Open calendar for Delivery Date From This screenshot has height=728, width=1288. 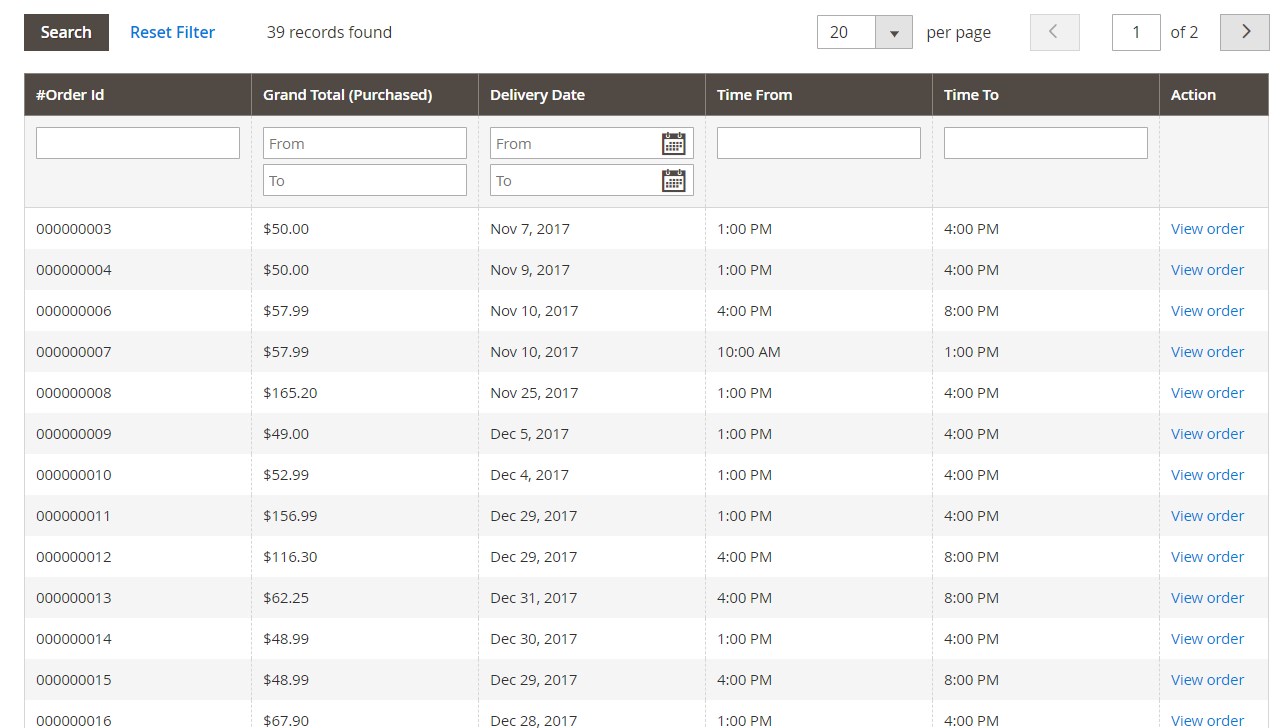(674, 143)
